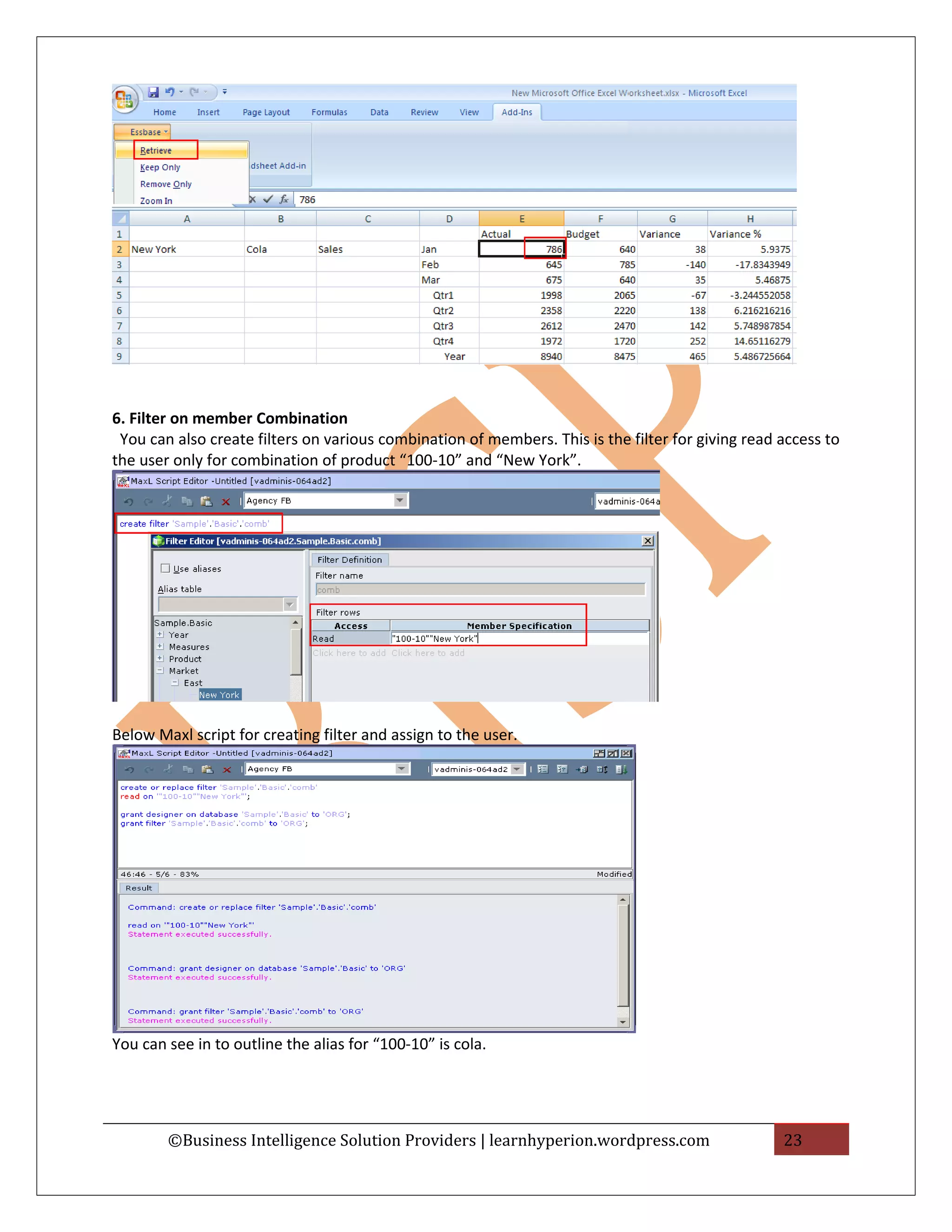Image resolution: width=952 pixels, height=1232 pixels.
Task: Click the Excel formula bar showing 786
Action: coord(544,199)
